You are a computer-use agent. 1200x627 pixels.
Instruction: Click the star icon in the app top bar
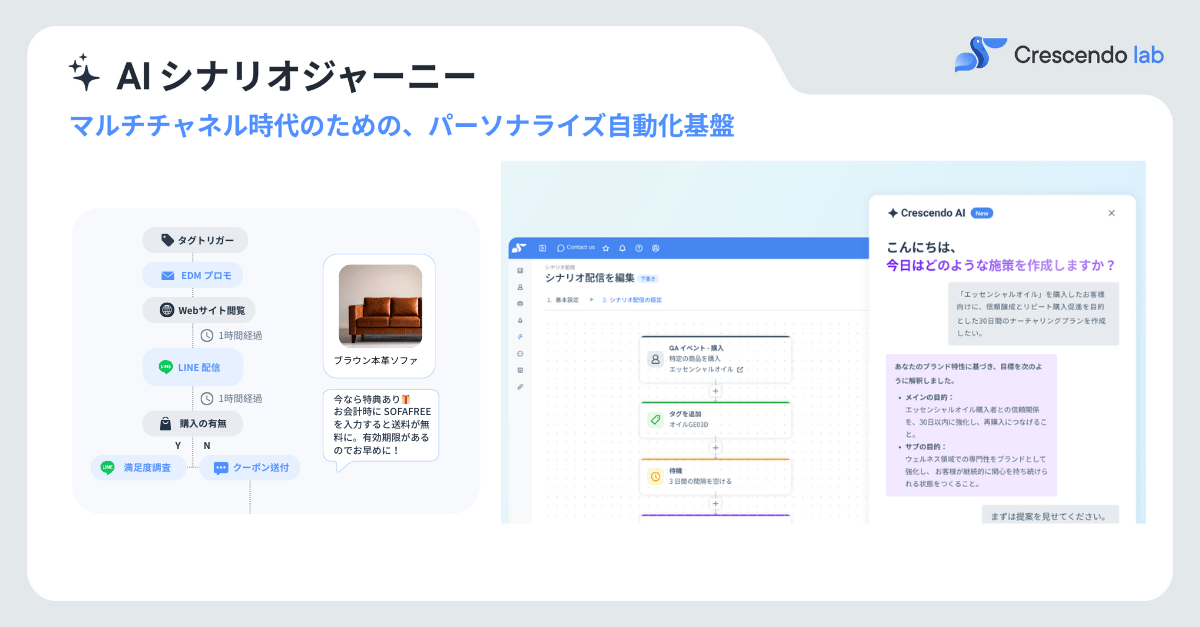pos(605,246)
